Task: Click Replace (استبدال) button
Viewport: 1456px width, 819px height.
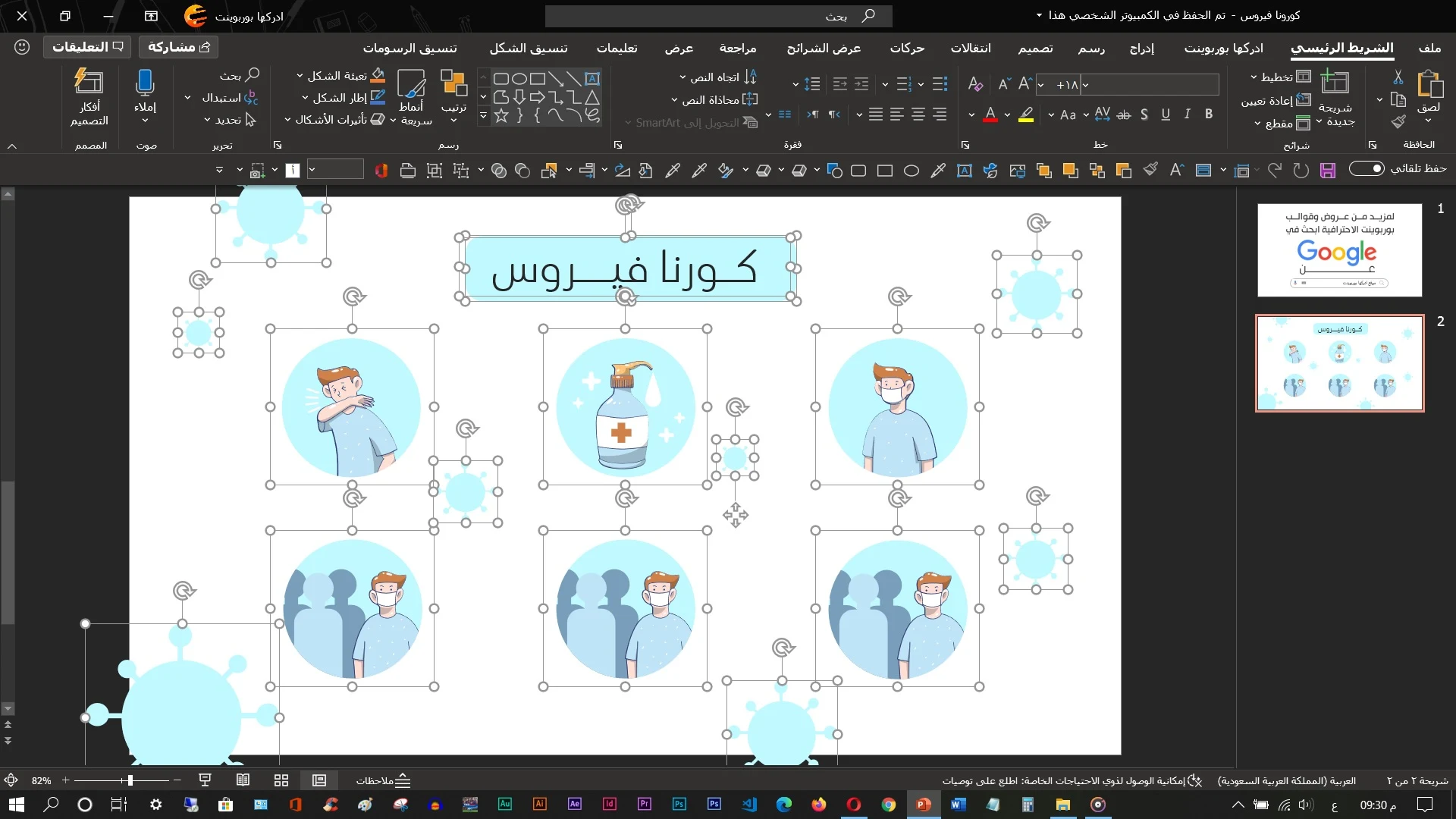Action: pyautogui.click(x=230, y=98)
